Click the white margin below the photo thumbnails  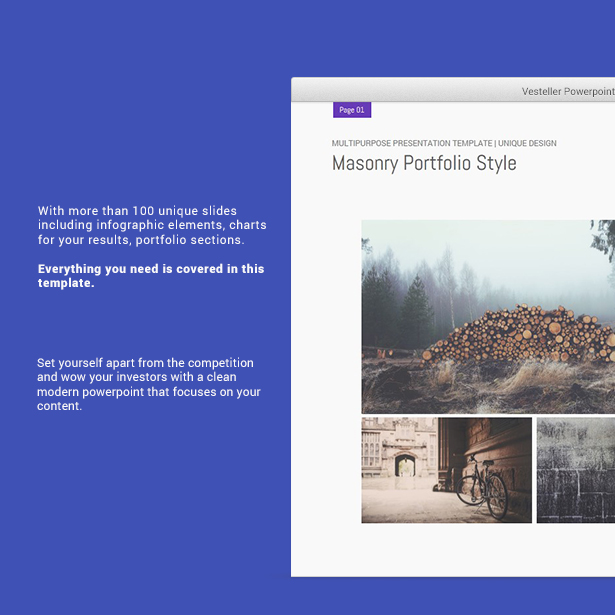450,550
